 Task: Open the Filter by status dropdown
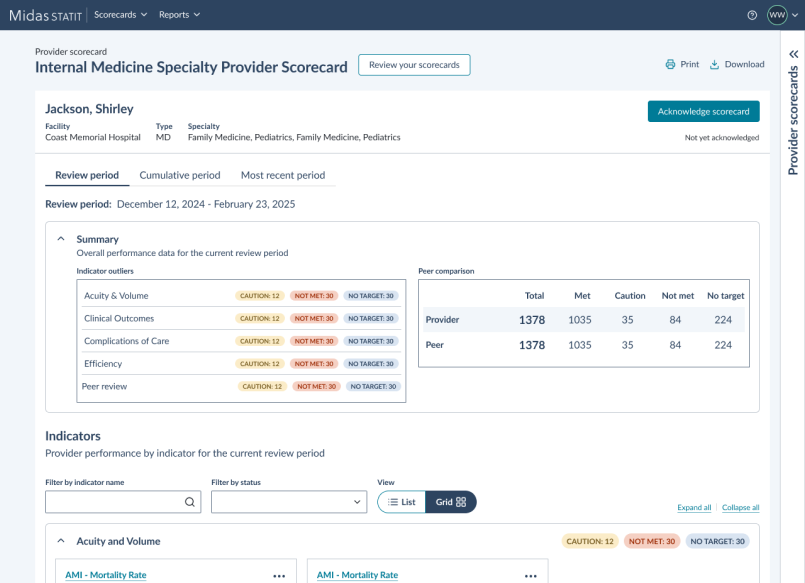(289, 502)
